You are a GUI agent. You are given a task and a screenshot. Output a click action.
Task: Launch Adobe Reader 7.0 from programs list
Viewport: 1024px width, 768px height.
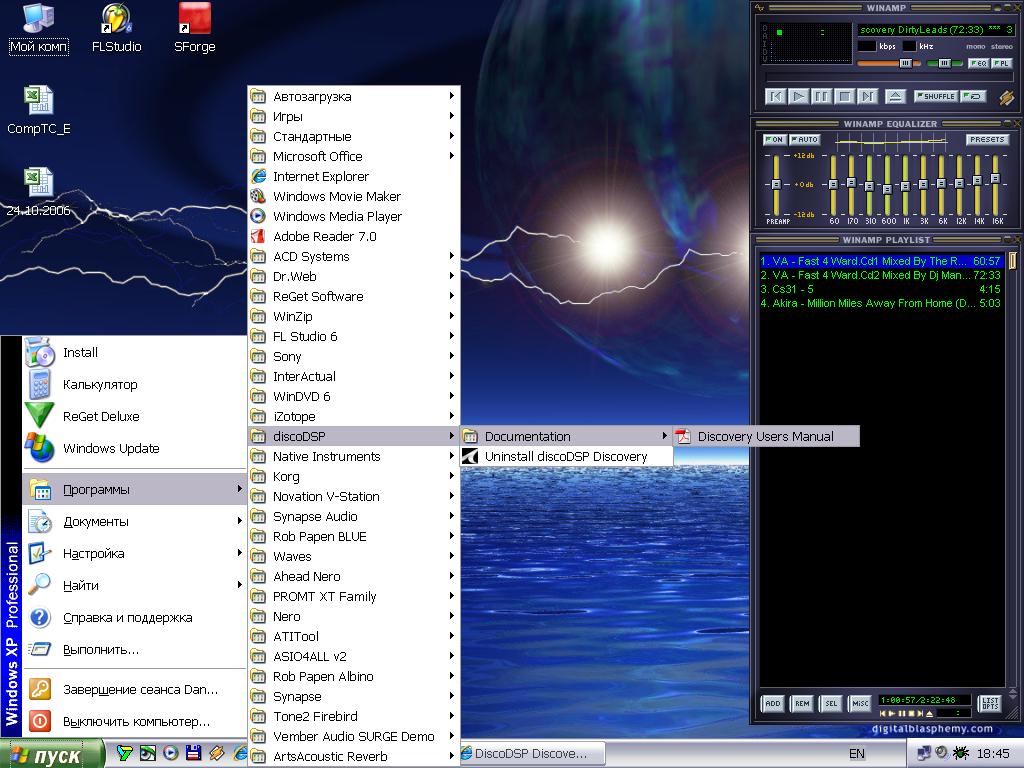tap(324, 236)
